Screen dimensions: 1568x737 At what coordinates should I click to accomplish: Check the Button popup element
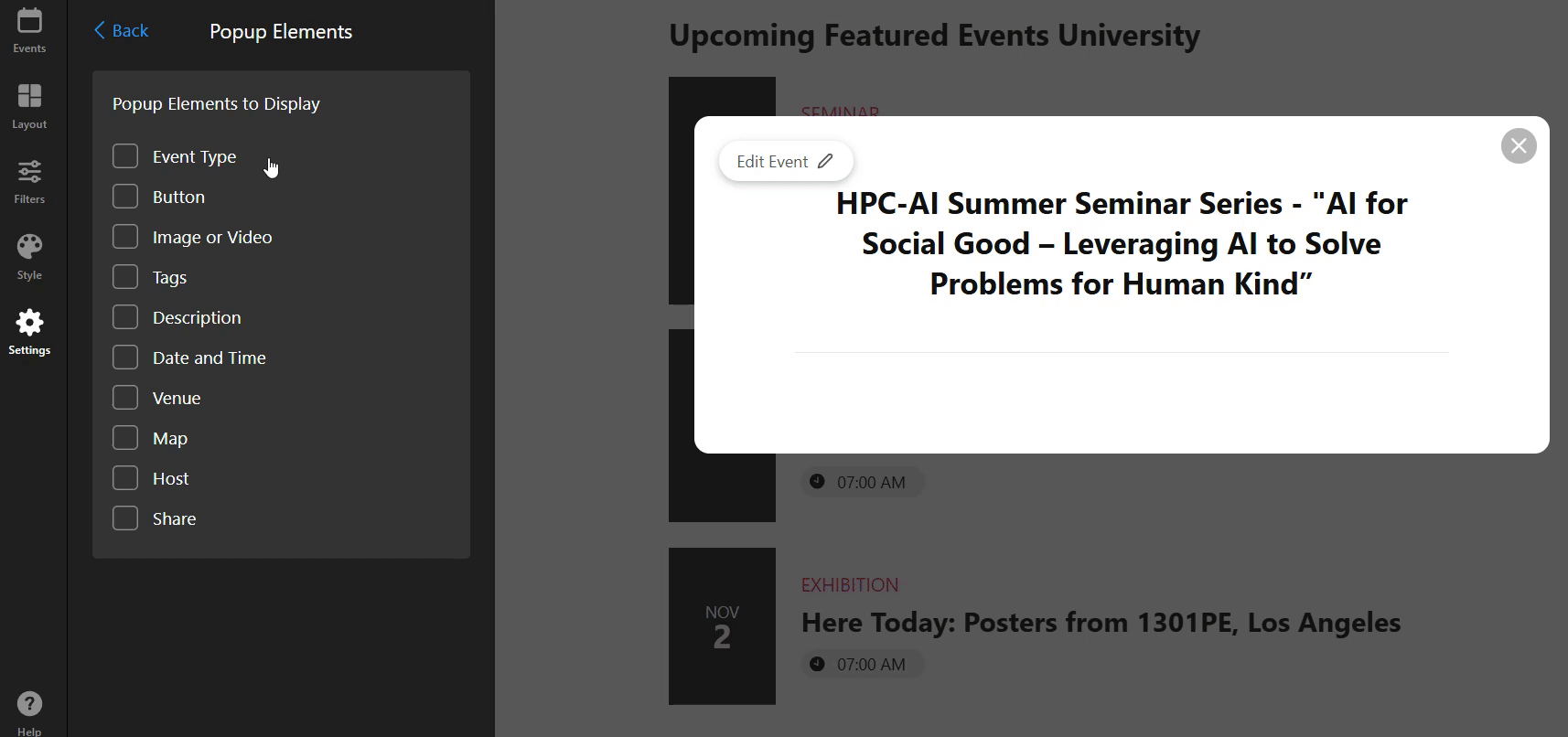click(x=125, y=197)
